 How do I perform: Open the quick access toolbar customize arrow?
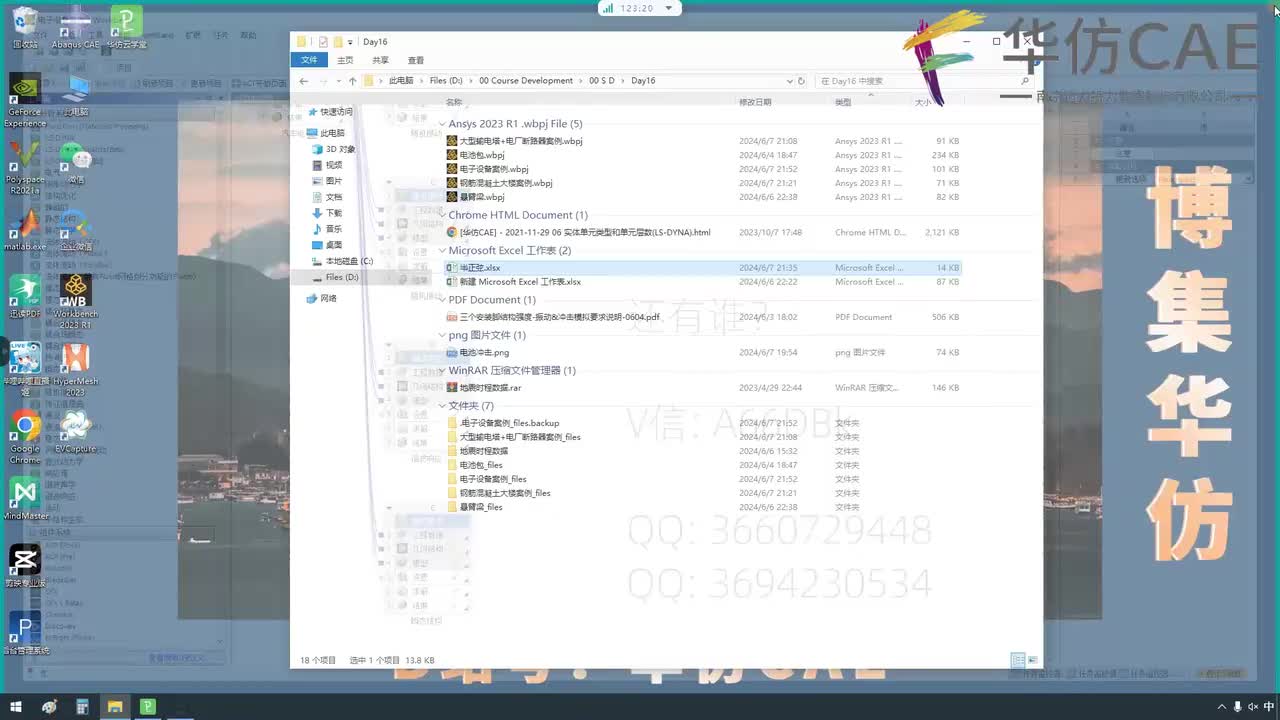tap(351, 42)
